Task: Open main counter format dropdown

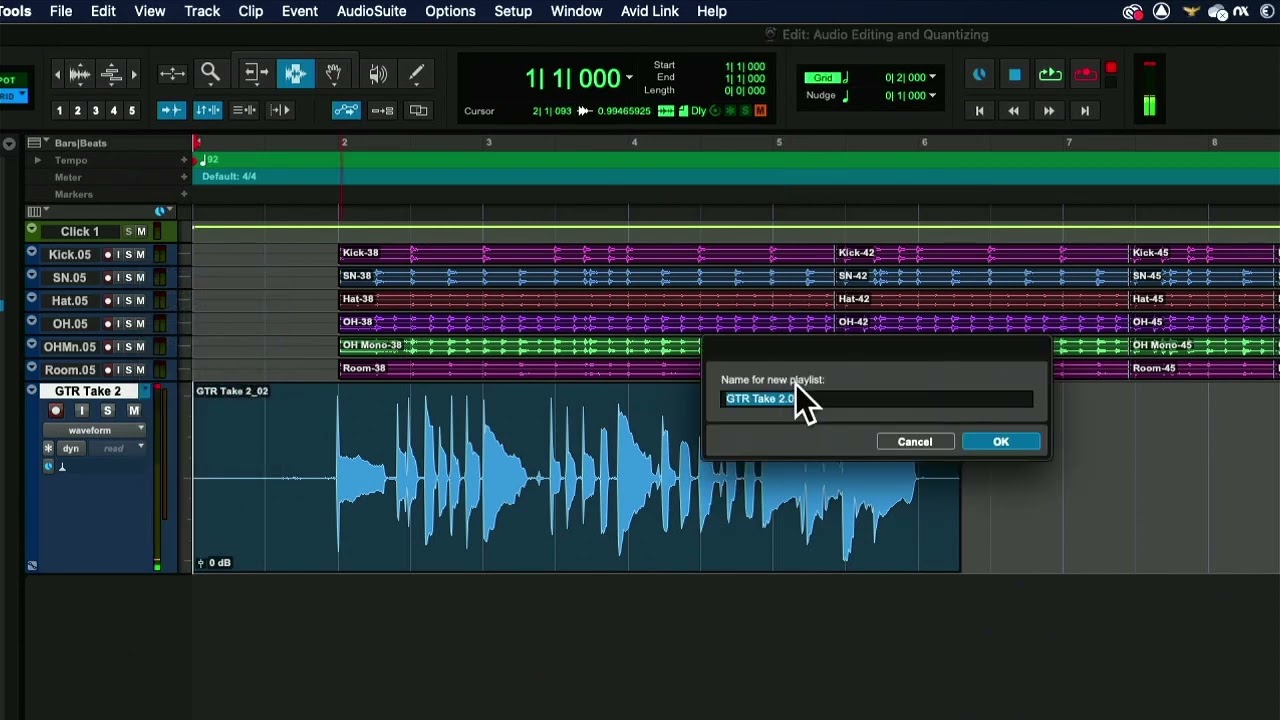Action: click(629, 78)
